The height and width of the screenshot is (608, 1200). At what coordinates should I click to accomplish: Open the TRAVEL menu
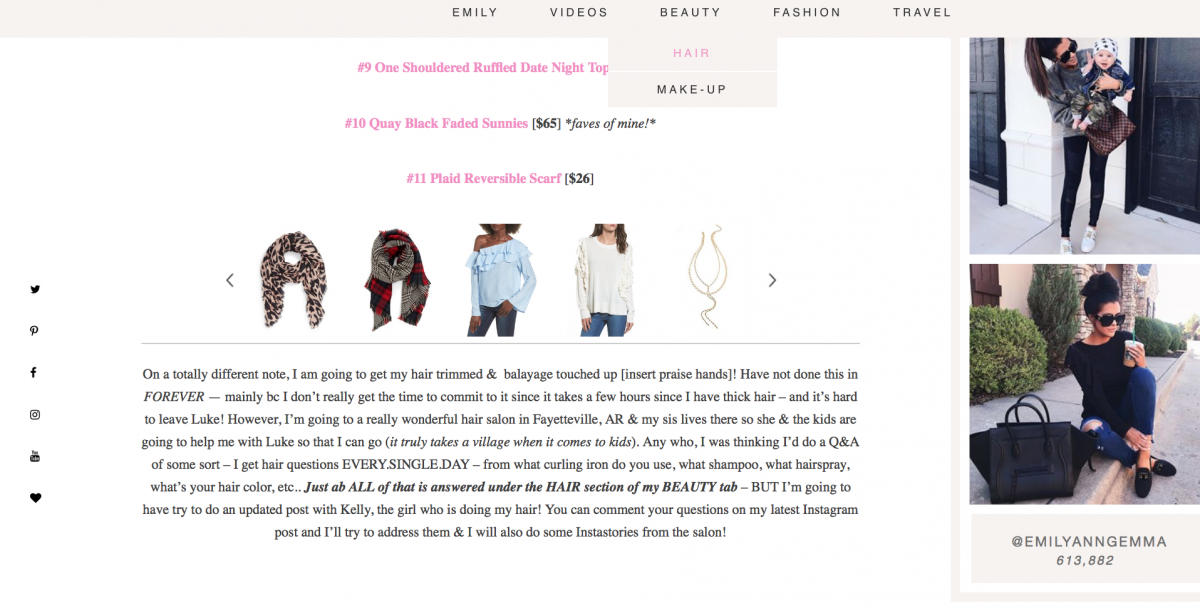coord(922,13)
